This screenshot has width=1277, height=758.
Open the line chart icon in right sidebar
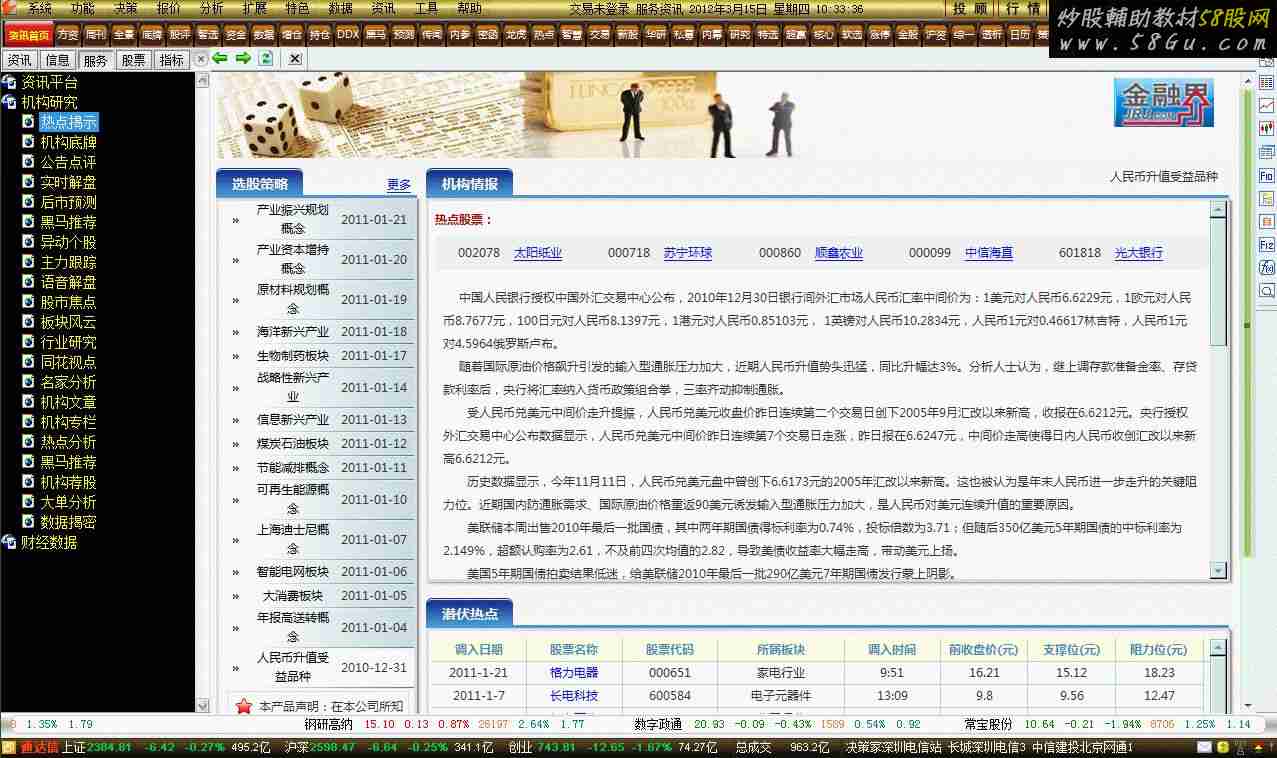pos(1266,106)
